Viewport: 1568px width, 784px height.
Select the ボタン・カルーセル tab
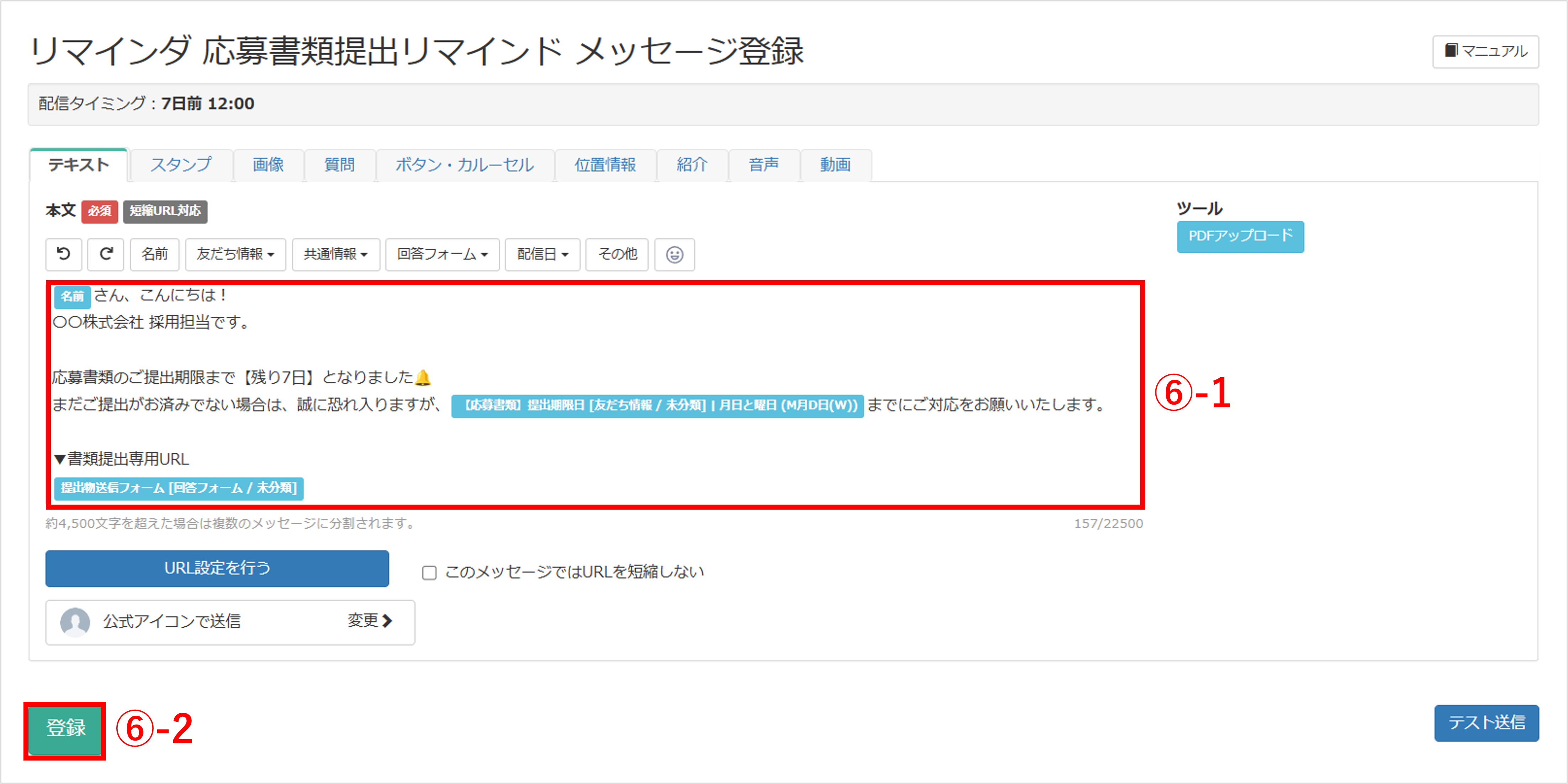point(465,165)
